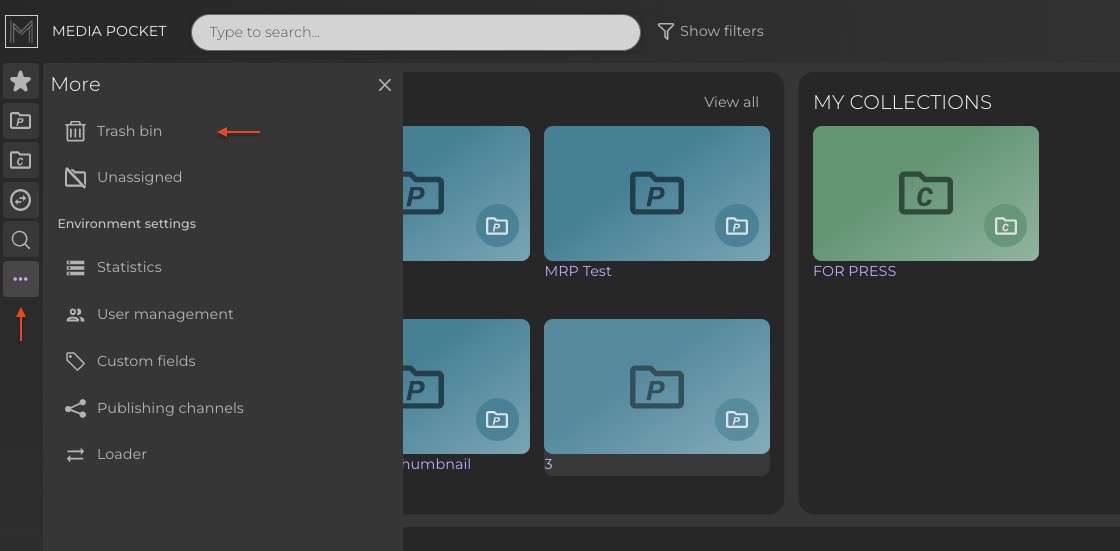Expand Show filters
Viewport: 1120px width, 551px height.
click(710, 32)
